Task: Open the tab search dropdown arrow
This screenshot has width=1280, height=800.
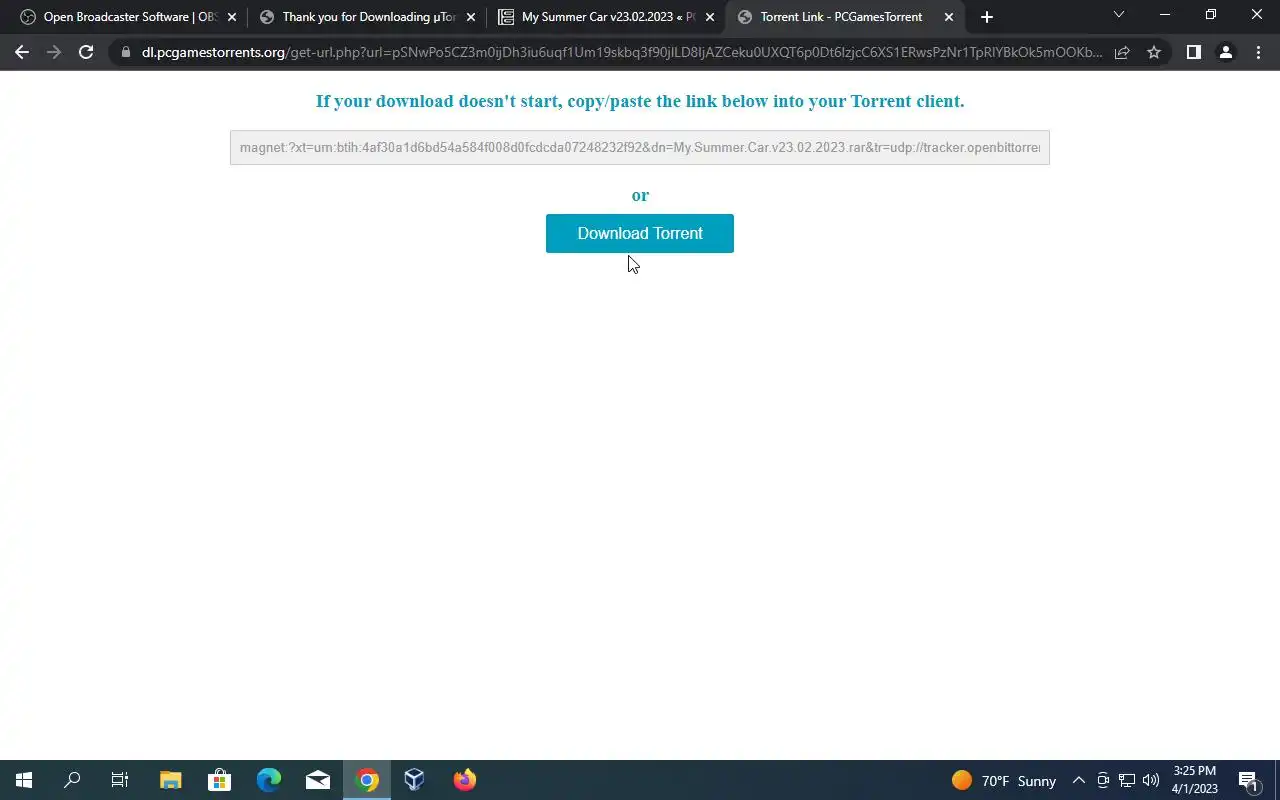Action: (x=1118, y=15)
